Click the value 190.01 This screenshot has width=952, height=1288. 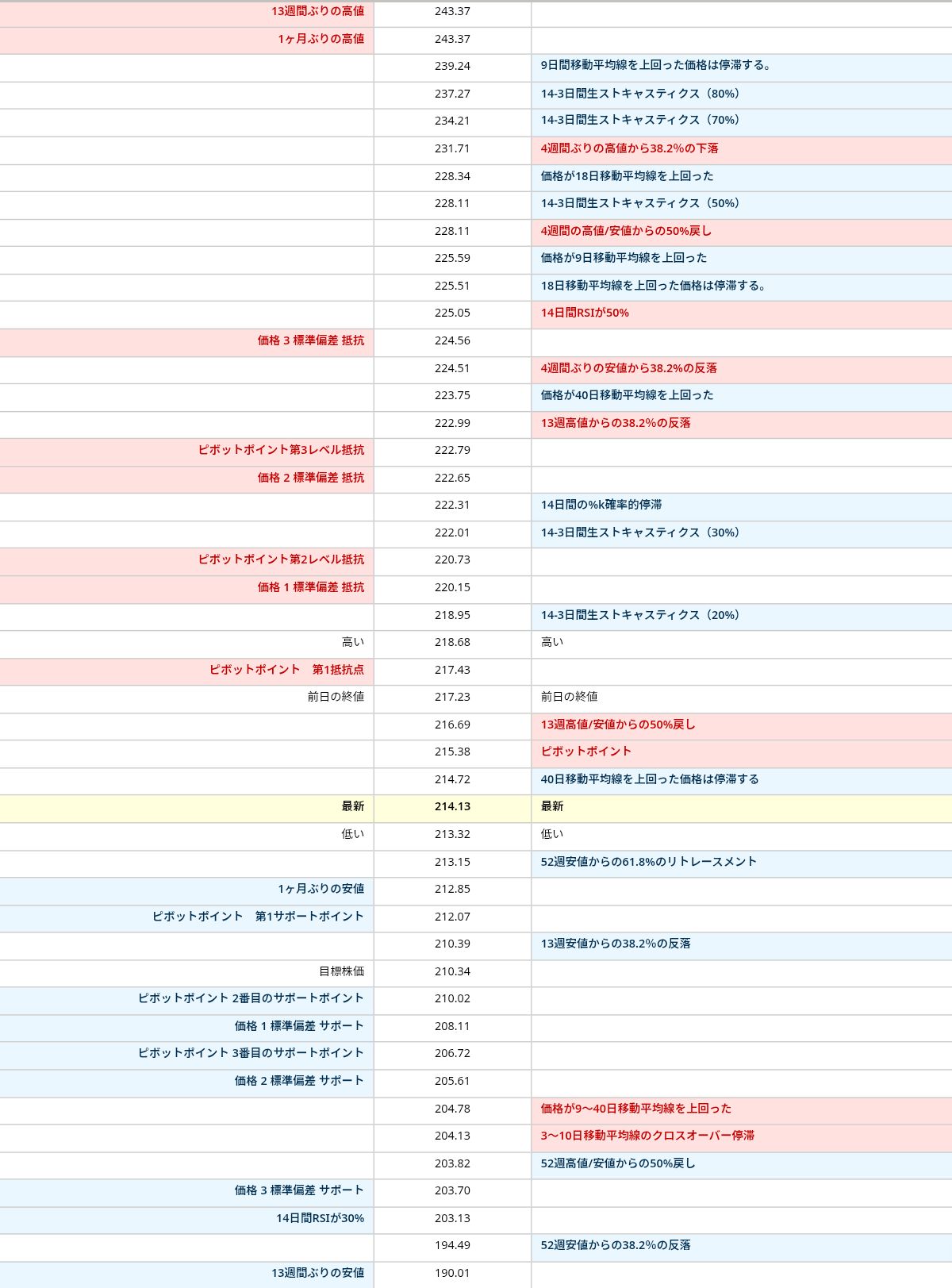tap(452, 1273)
